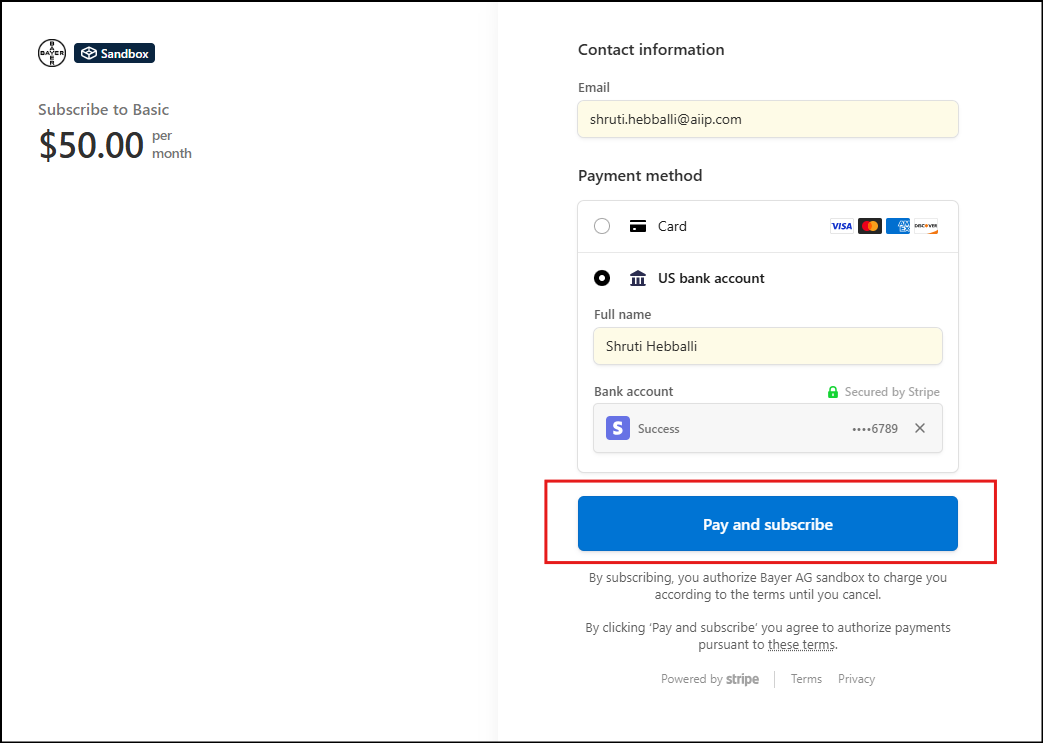1043x743 pixels.
Task: Click the American Express logo
Action: point(897,226)
